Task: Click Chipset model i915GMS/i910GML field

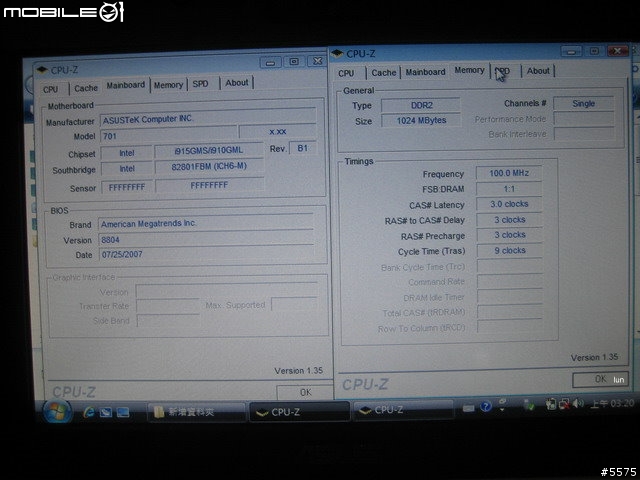Action: (209, 150)
